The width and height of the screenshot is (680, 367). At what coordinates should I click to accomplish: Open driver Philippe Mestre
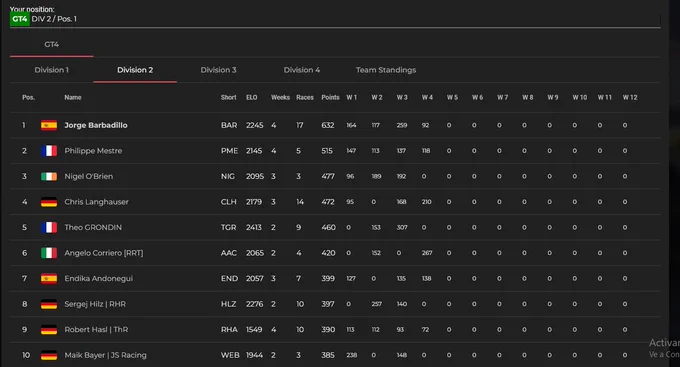coord(93,151)
